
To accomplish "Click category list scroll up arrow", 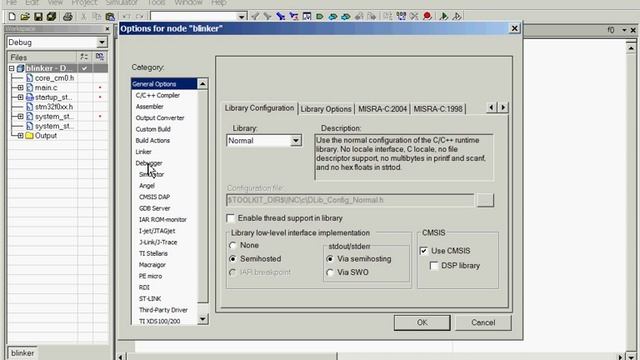I will click(x=202, y=84).
